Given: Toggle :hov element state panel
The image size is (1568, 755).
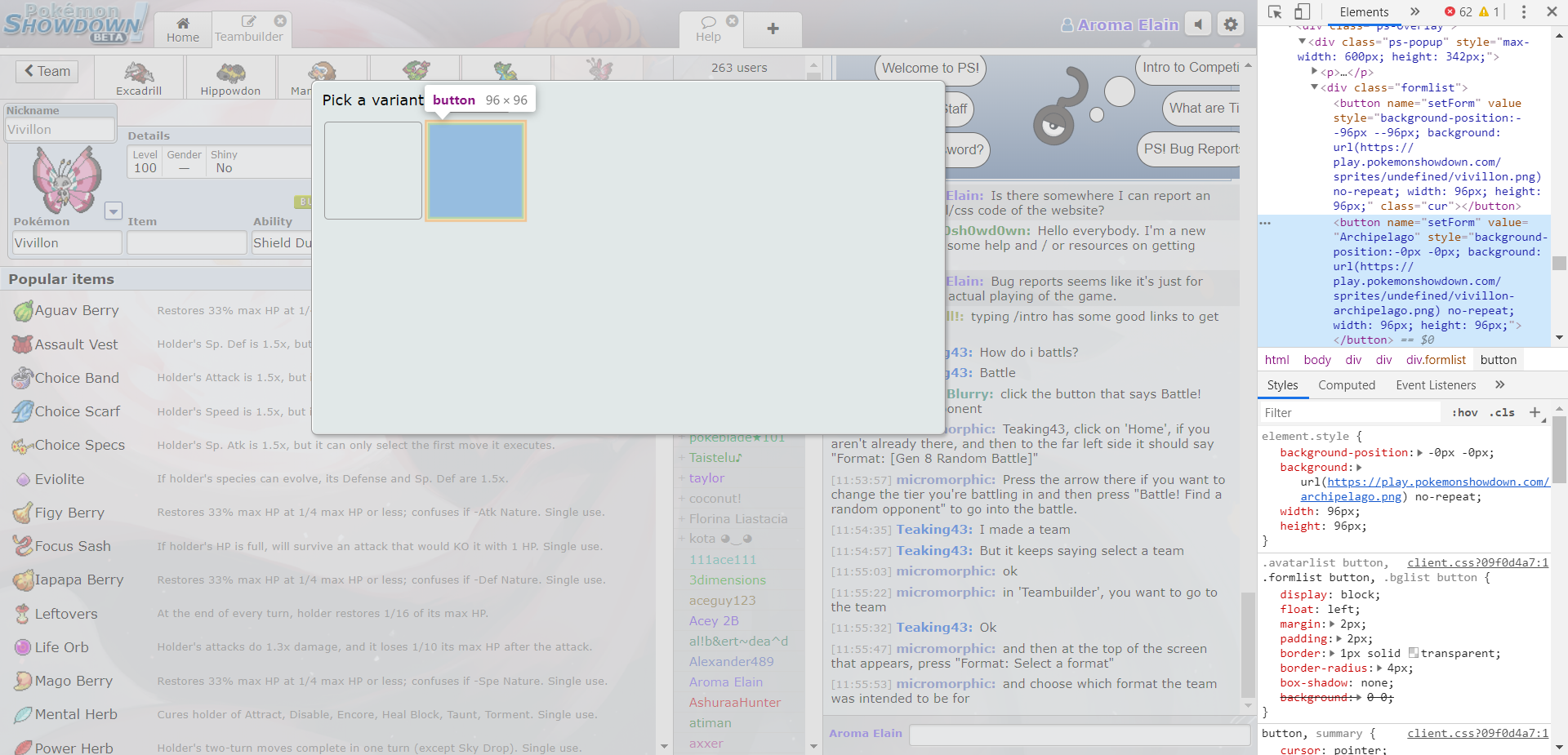Looking at the screenshot, I should (x=1465, y=413).
